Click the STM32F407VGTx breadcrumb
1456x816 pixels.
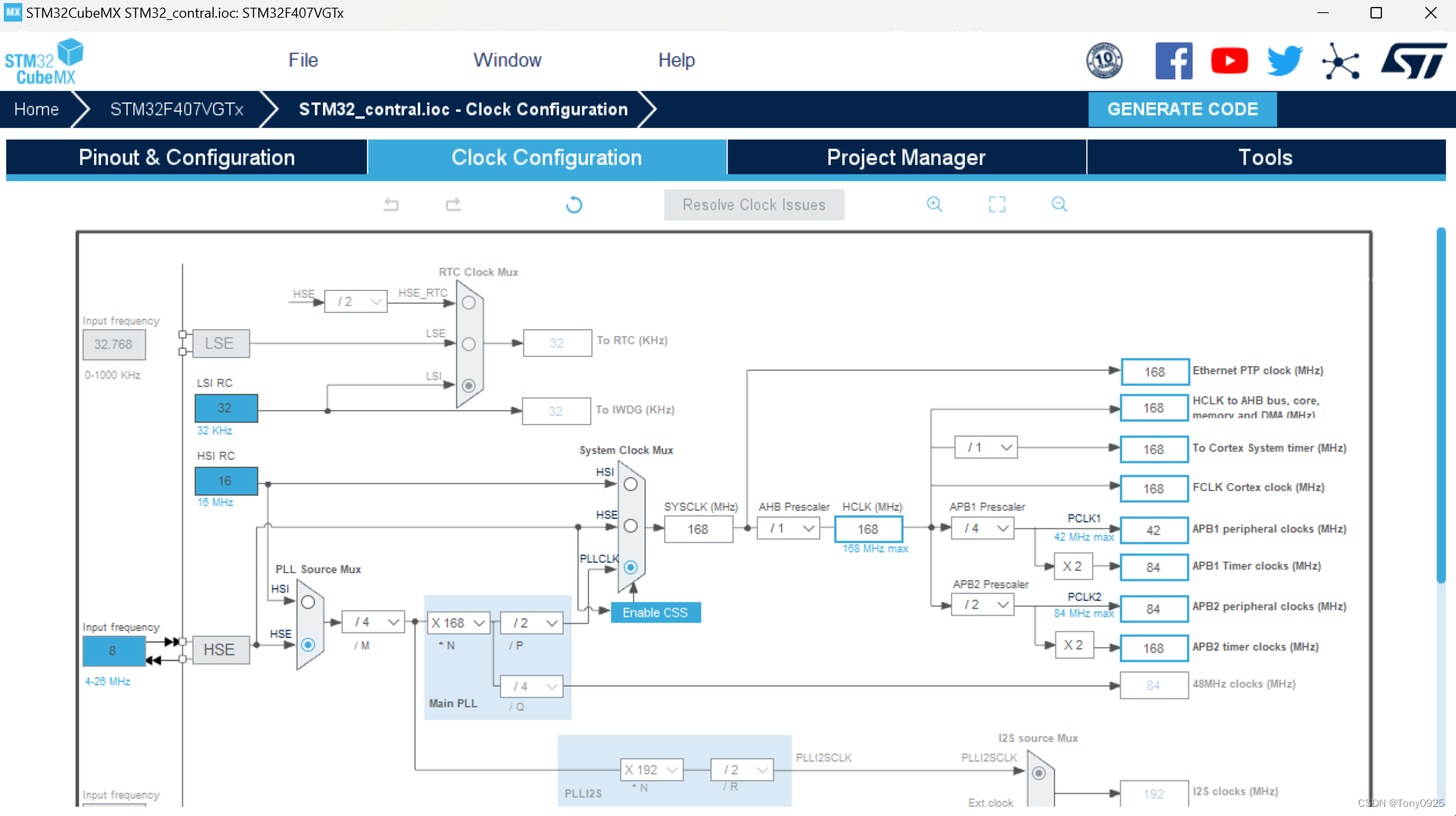[x=177, y=109]
